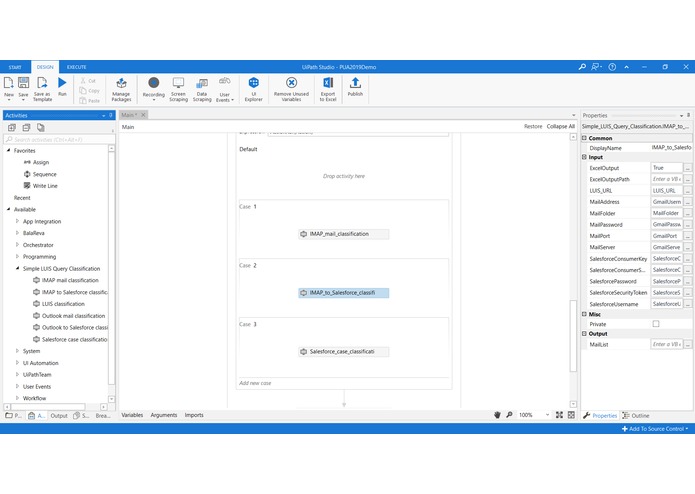Open ellipsis button for MailList property

pyautogui.click(x=687, y=344)
